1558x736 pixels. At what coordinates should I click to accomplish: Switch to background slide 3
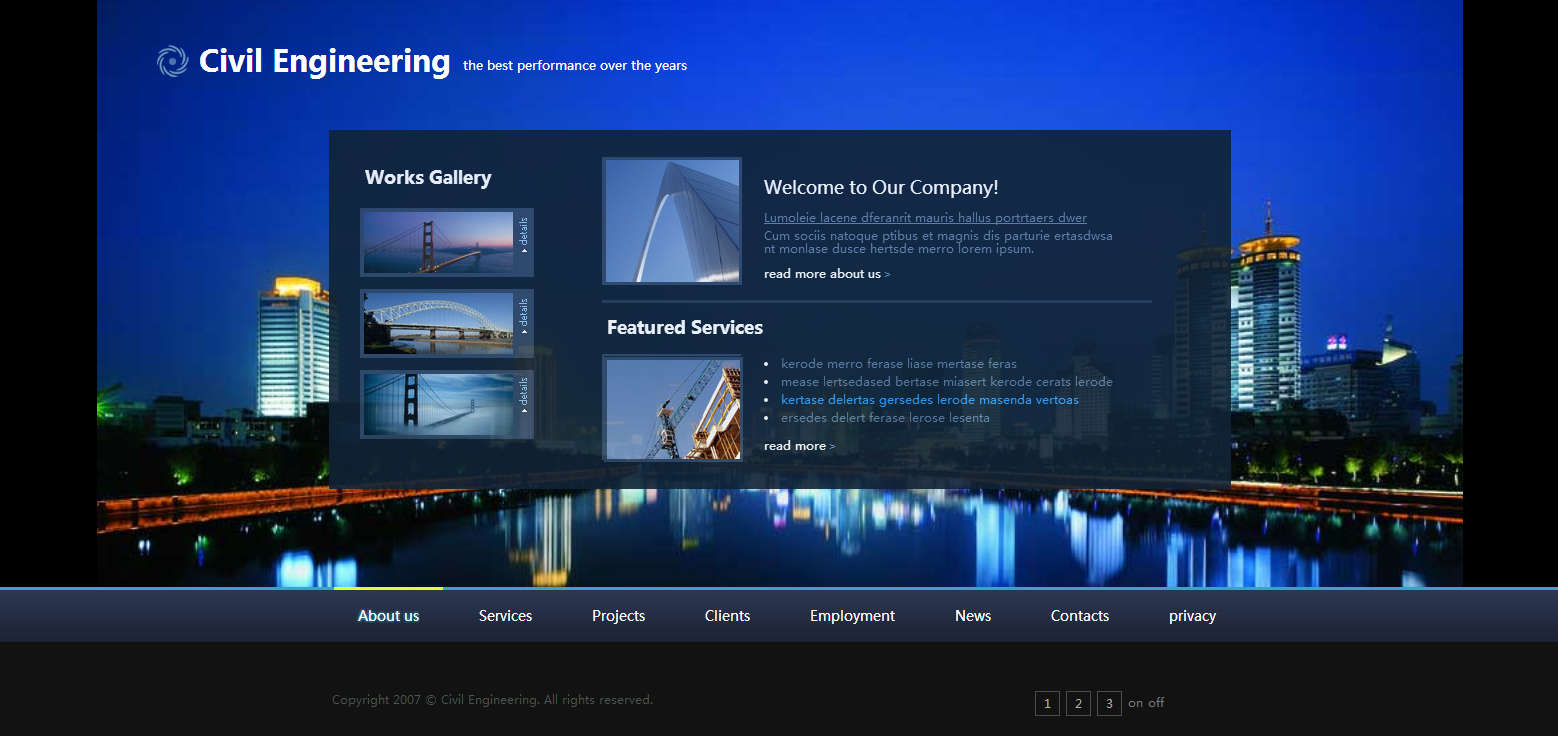pos(1109,704)
